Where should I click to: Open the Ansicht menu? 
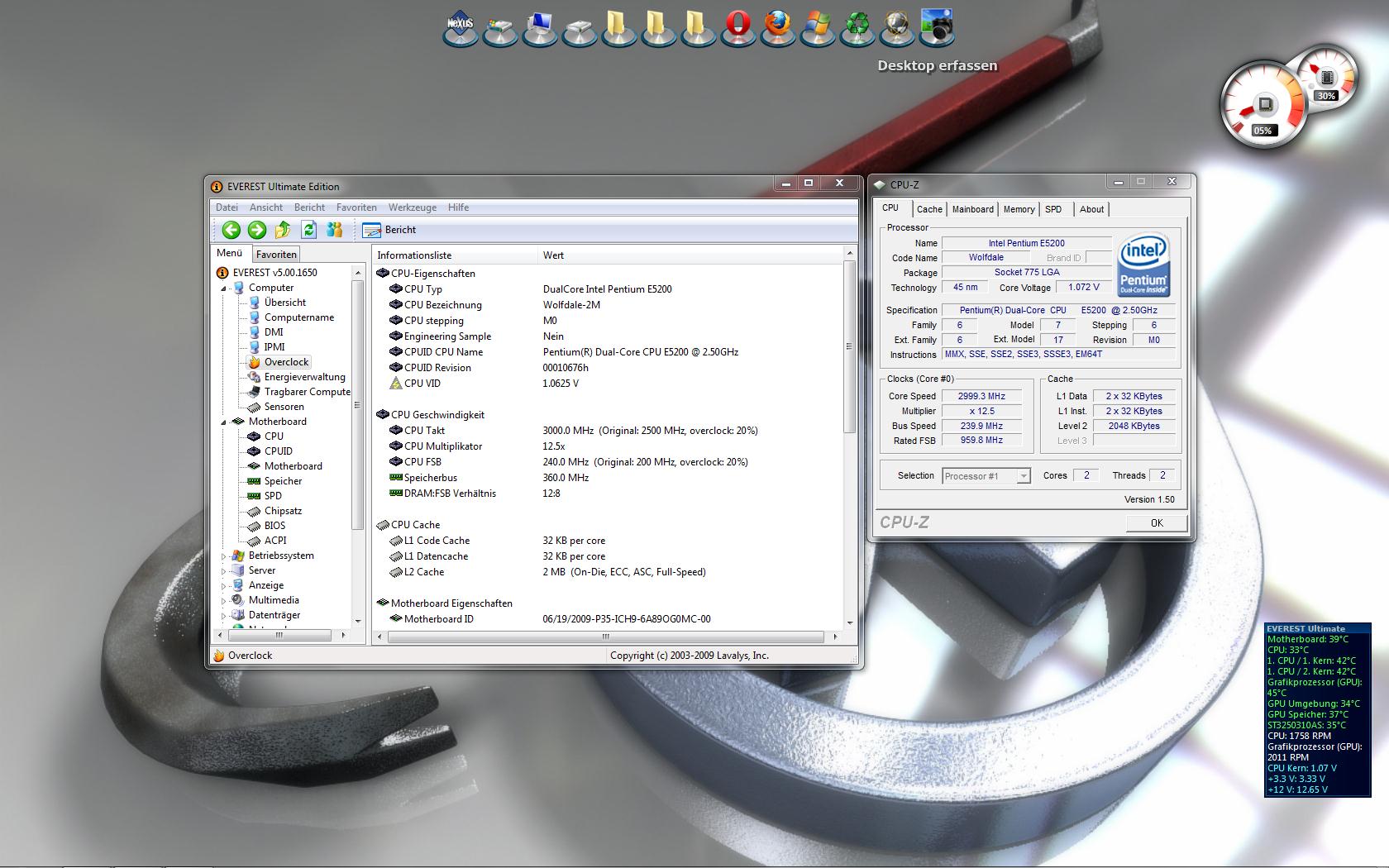coord(266,207)
